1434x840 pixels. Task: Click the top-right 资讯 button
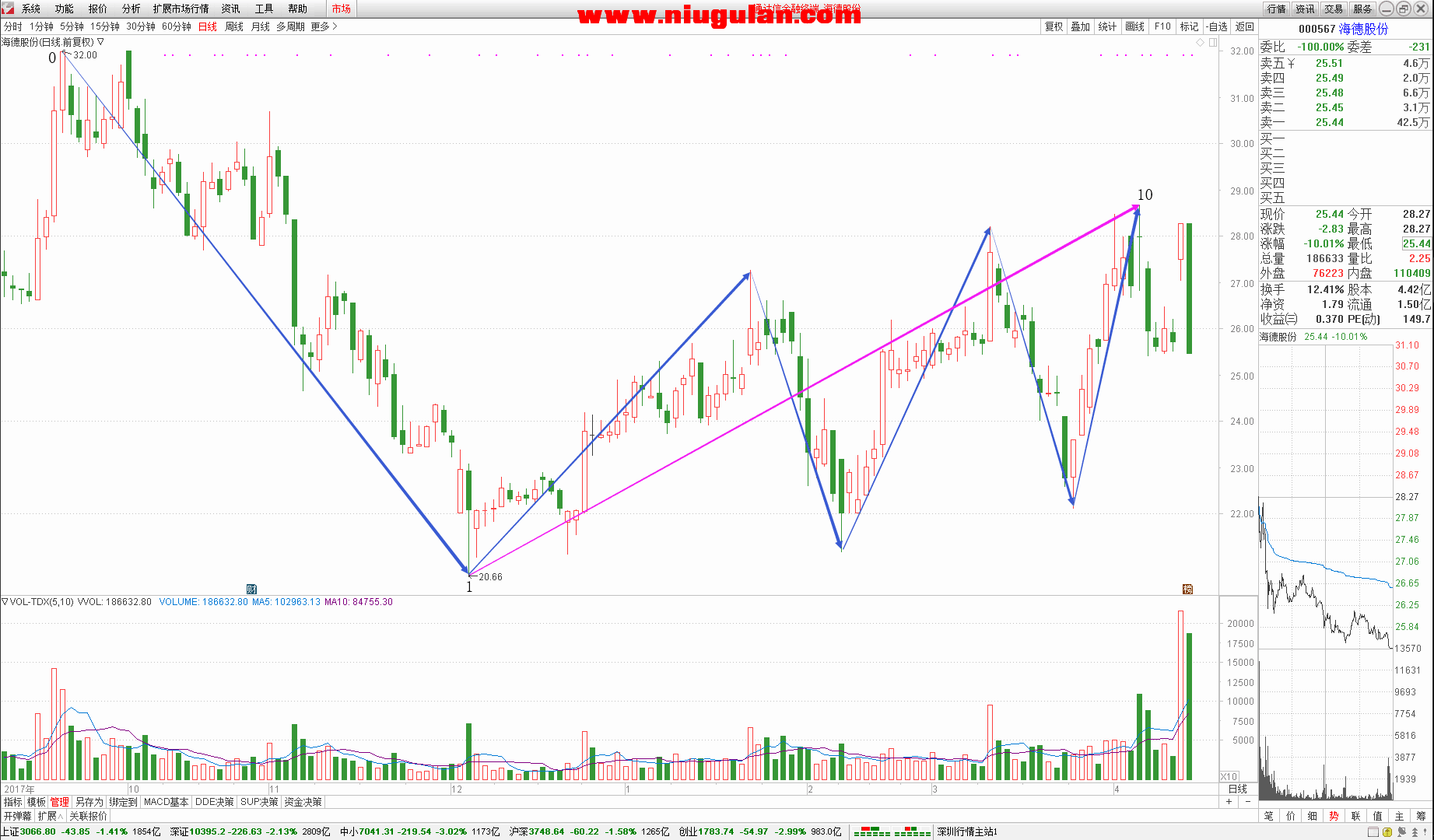1305,9
